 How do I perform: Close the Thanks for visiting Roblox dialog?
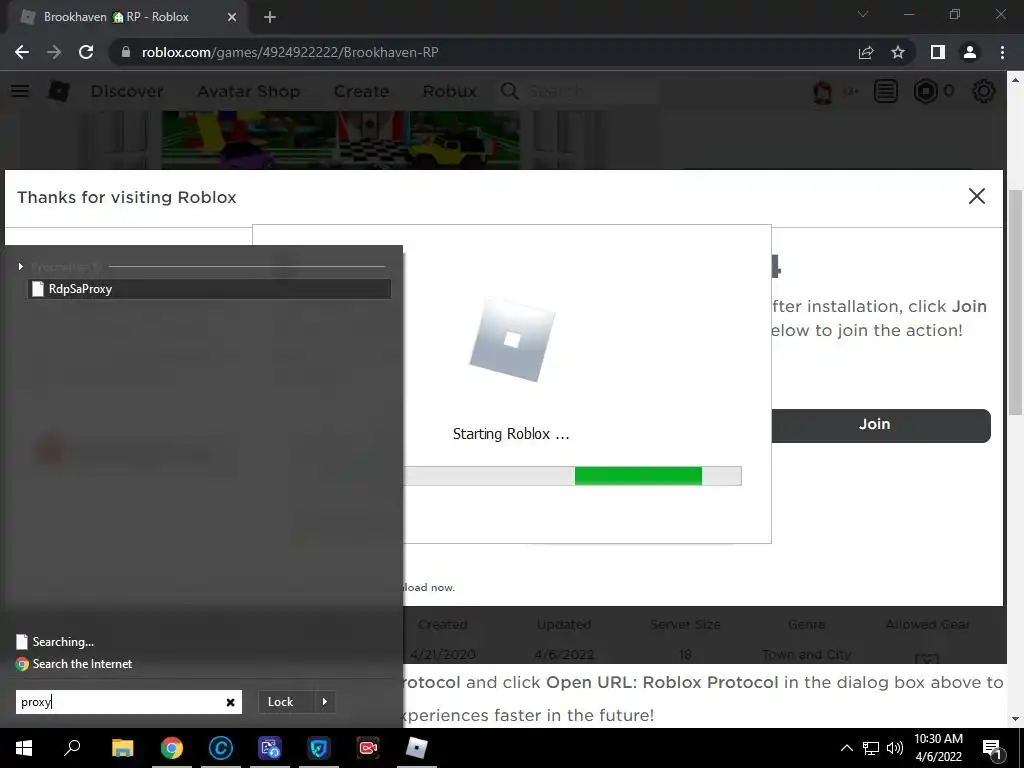976,196
